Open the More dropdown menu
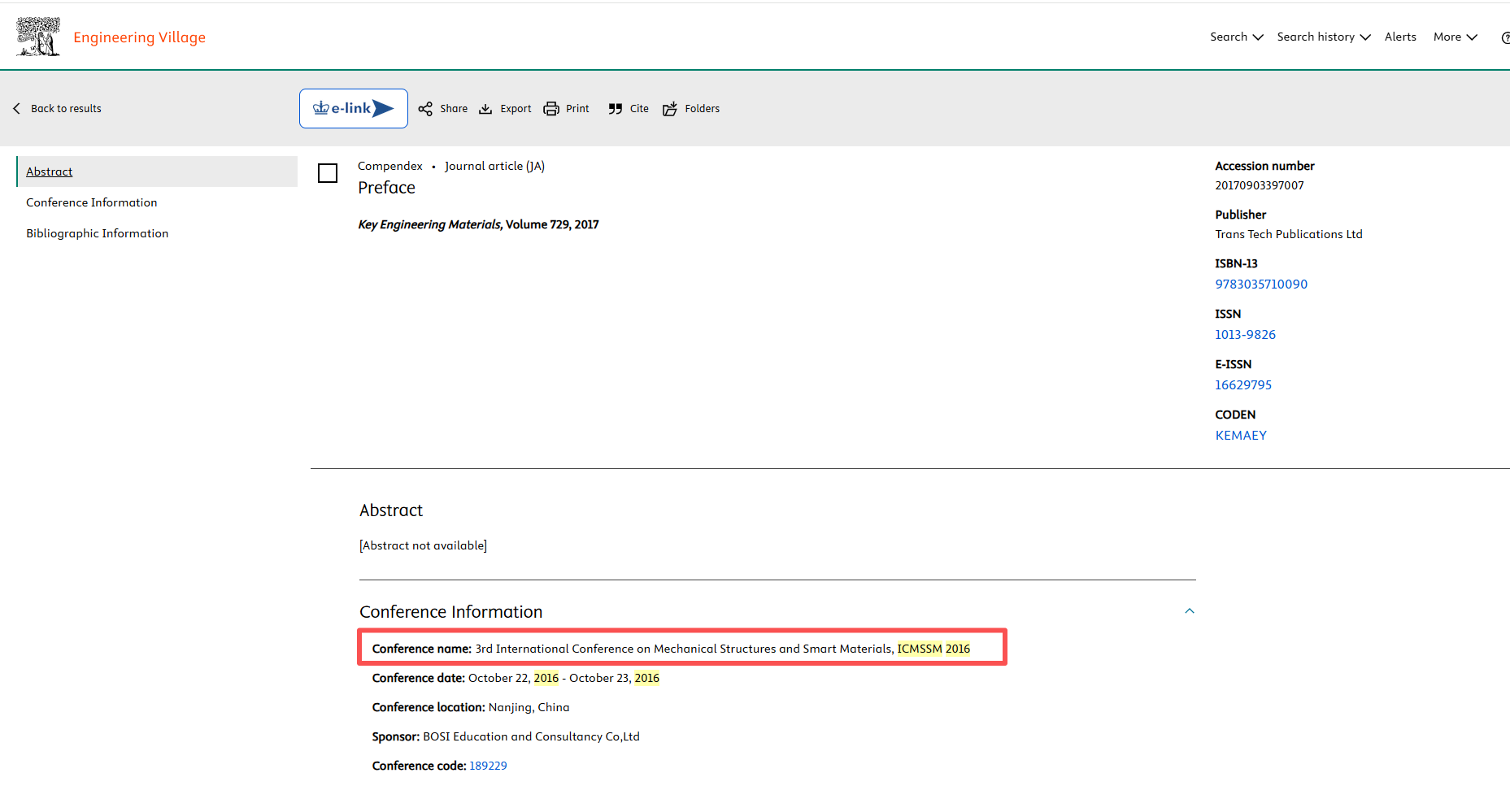 pos(1455,37)
